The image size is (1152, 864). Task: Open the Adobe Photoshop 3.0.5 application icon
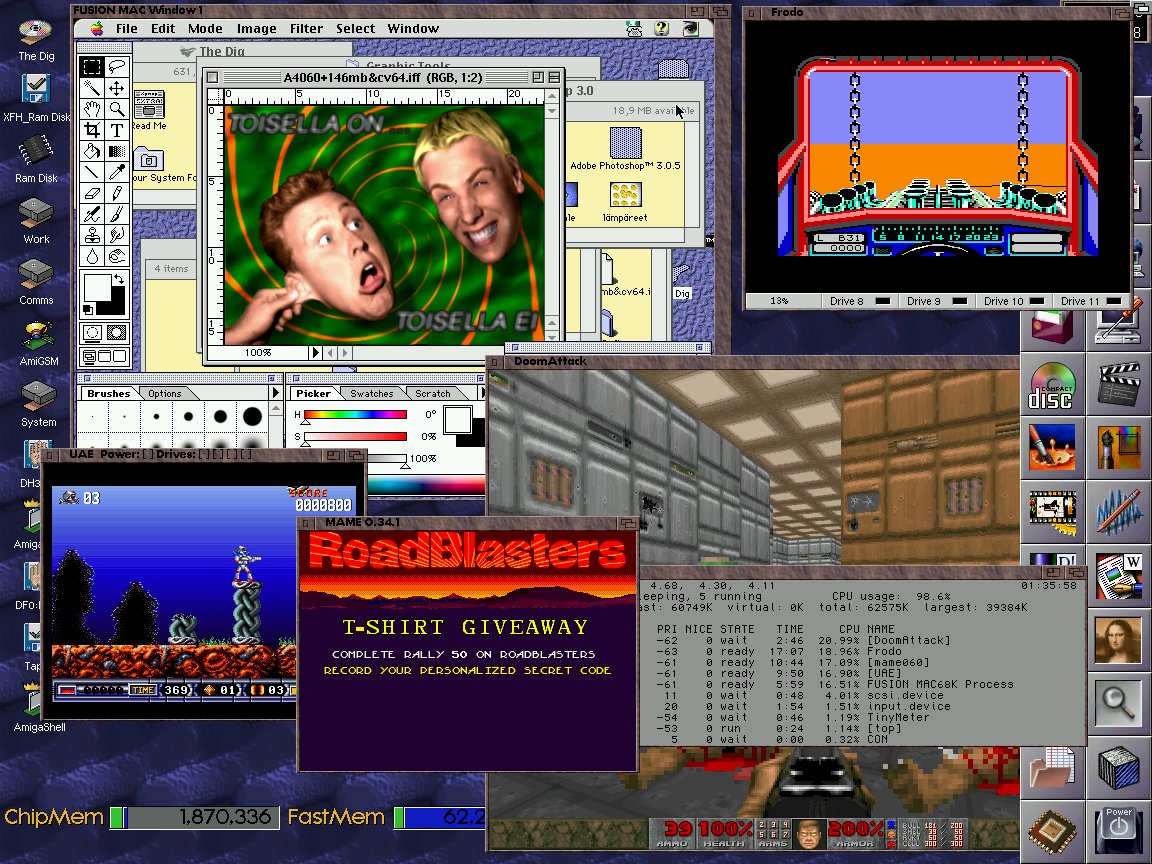point(625,148)
